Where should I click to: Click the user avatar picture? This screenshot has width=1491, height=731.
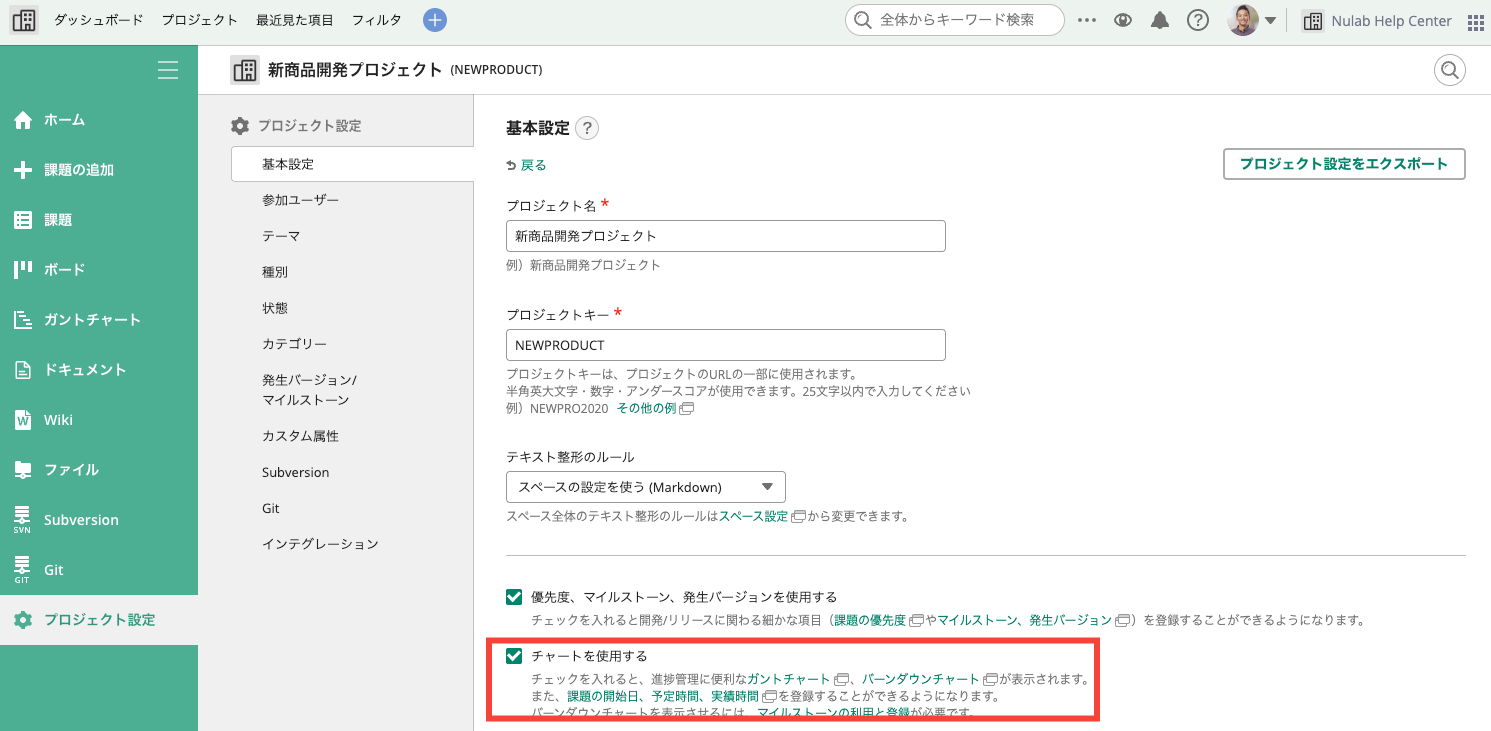click(x=1243, y=20)
